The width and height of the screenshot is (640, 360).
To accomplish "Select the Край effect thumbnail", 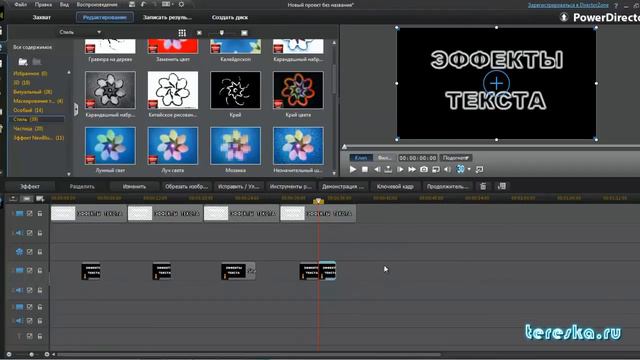I will [235, 90].
